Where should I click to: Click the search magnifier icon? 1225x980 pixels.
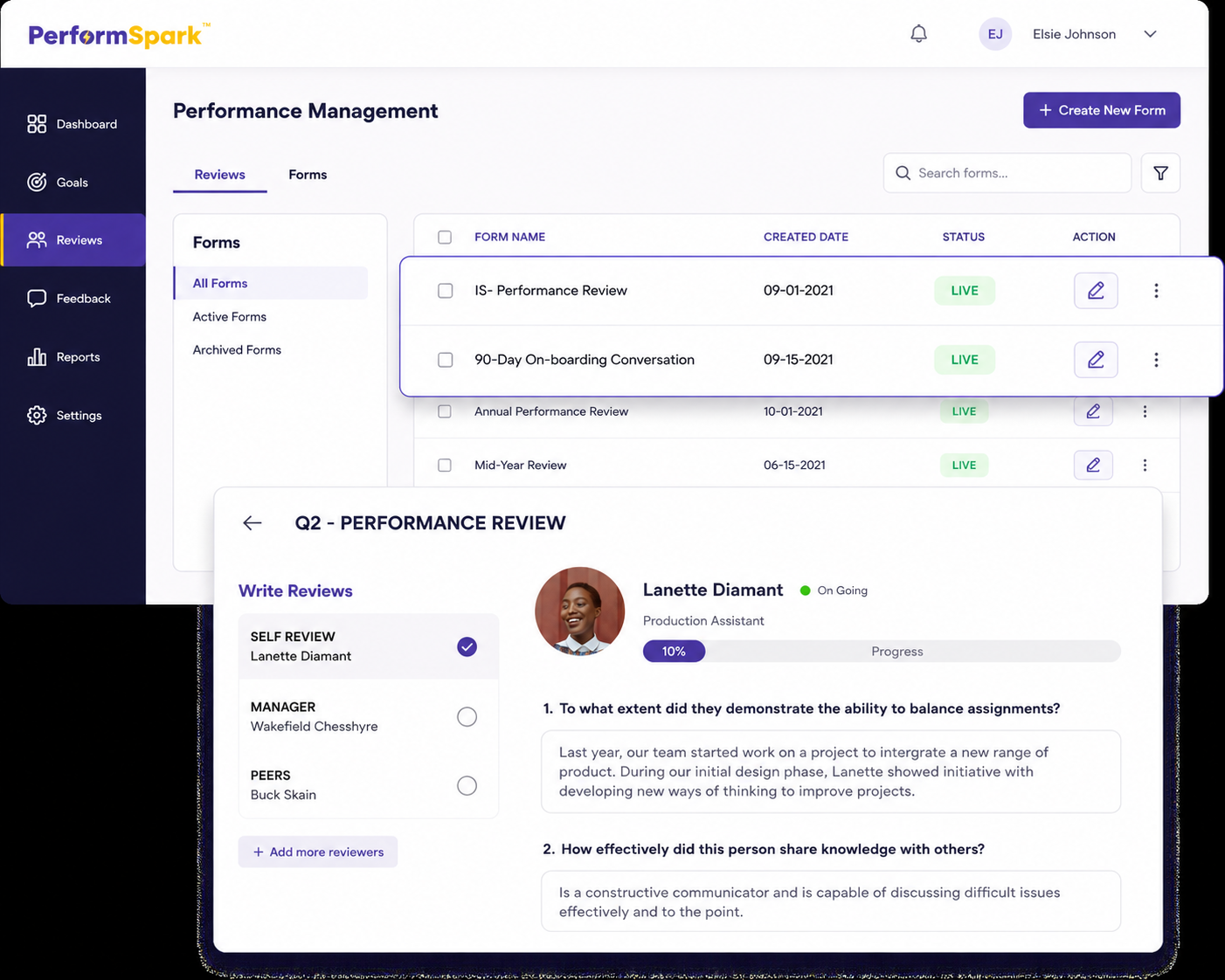[x=903, y=173]
